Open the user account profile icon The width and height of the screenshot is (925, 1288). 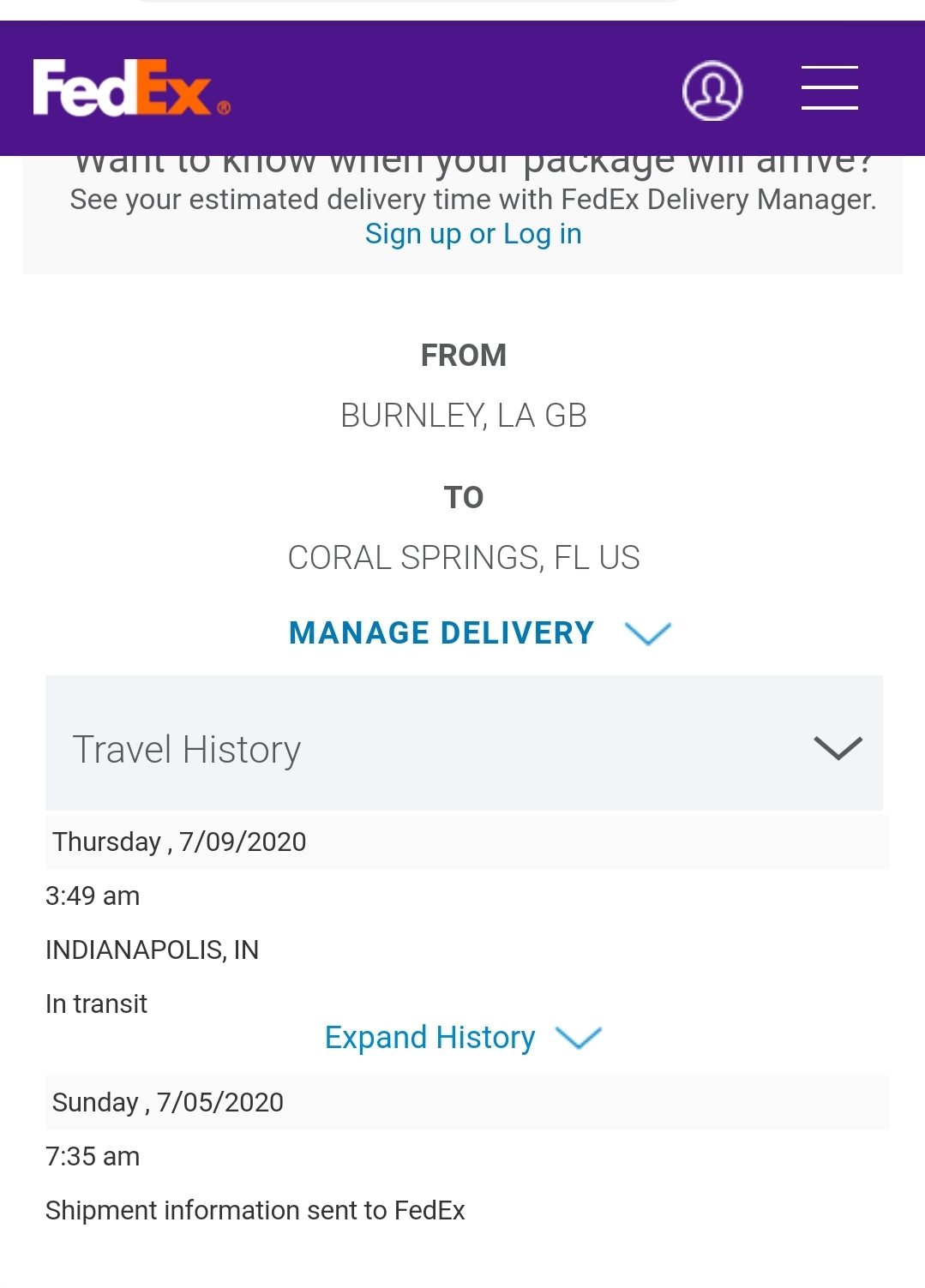[x=712, y=90]
